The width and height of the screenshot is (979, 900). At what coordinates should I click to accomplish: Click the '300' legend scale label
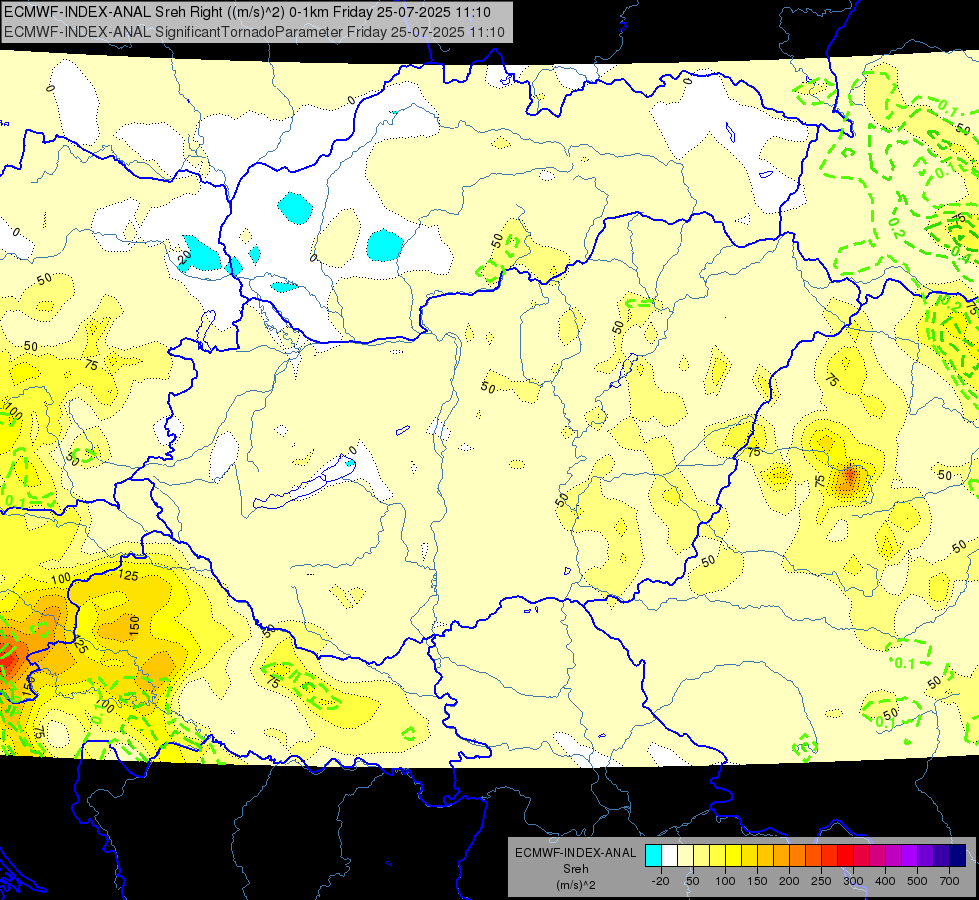[854, 881]
